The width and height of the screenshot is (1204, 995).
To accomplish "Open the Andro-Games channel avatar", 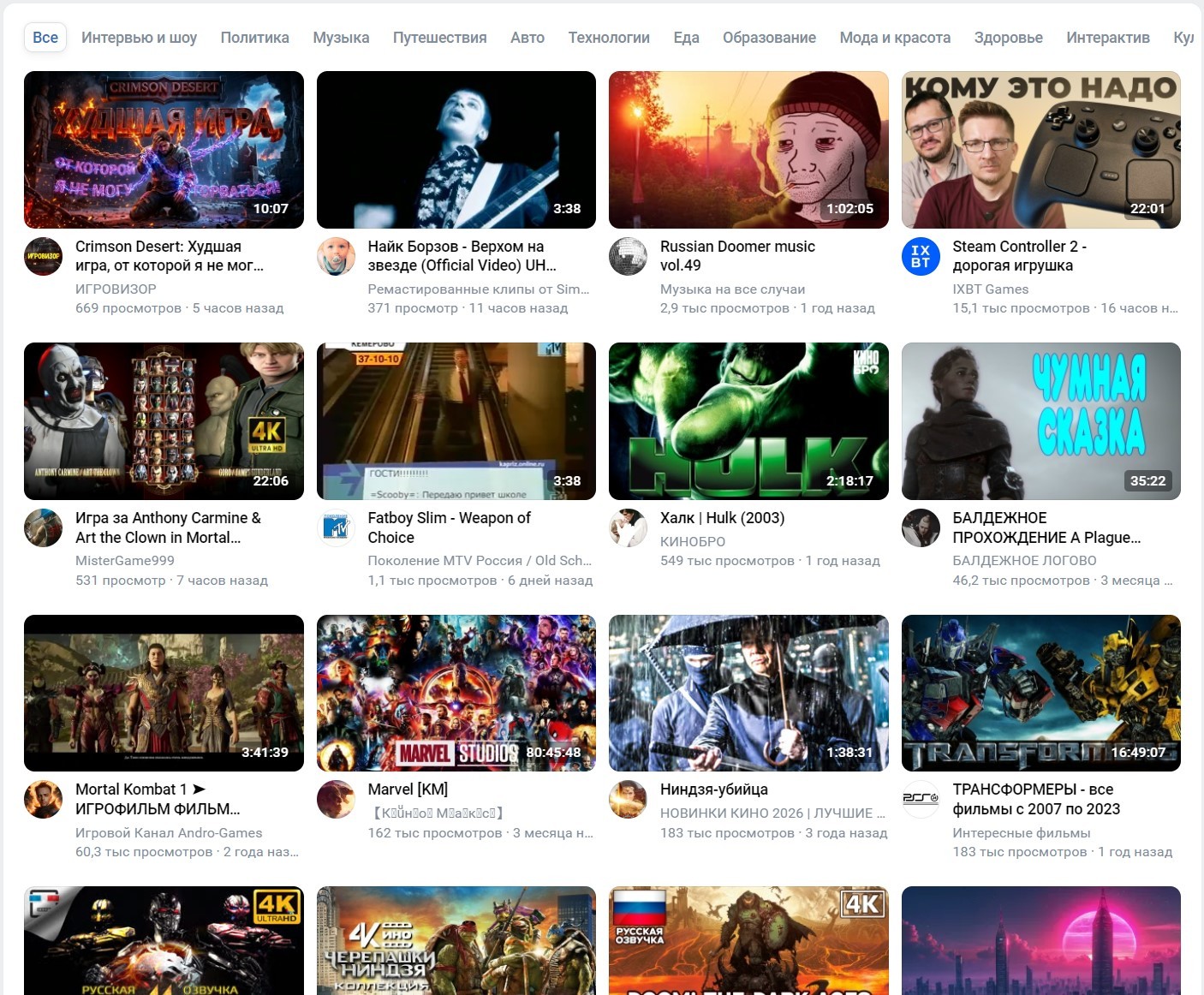I will (43, 800).
